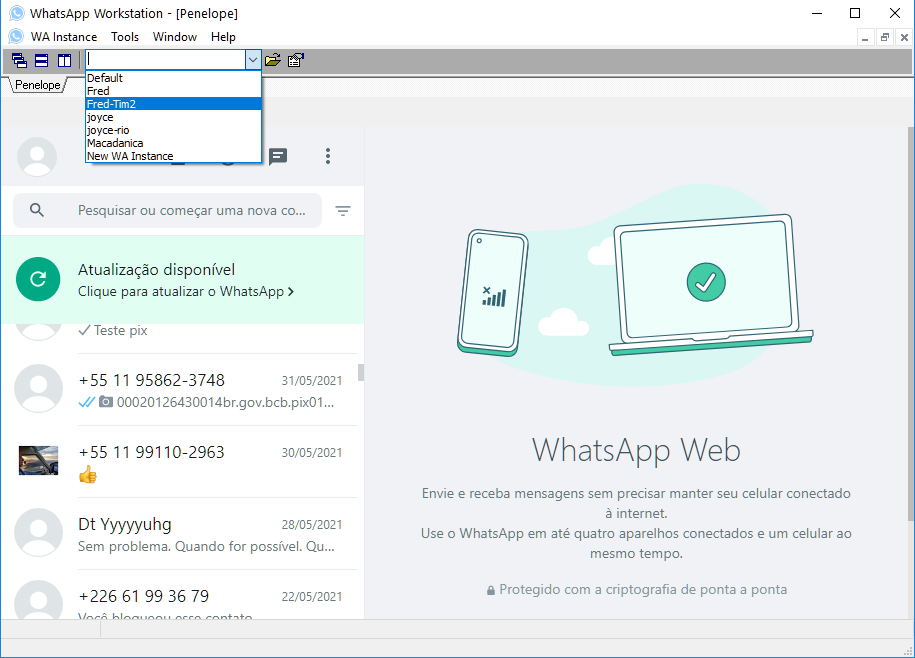Screen dimensions: 915x658
Task: Pick joyce-rio from the instance list
Action: 173,130
